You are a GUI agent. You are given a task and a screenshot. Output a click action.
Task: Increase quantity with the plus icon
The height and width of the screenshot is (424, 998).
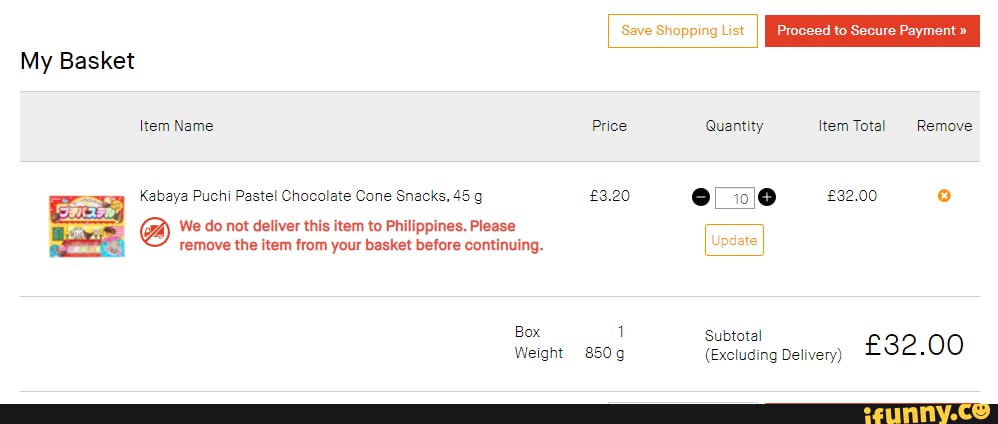(x=767, y=197)
